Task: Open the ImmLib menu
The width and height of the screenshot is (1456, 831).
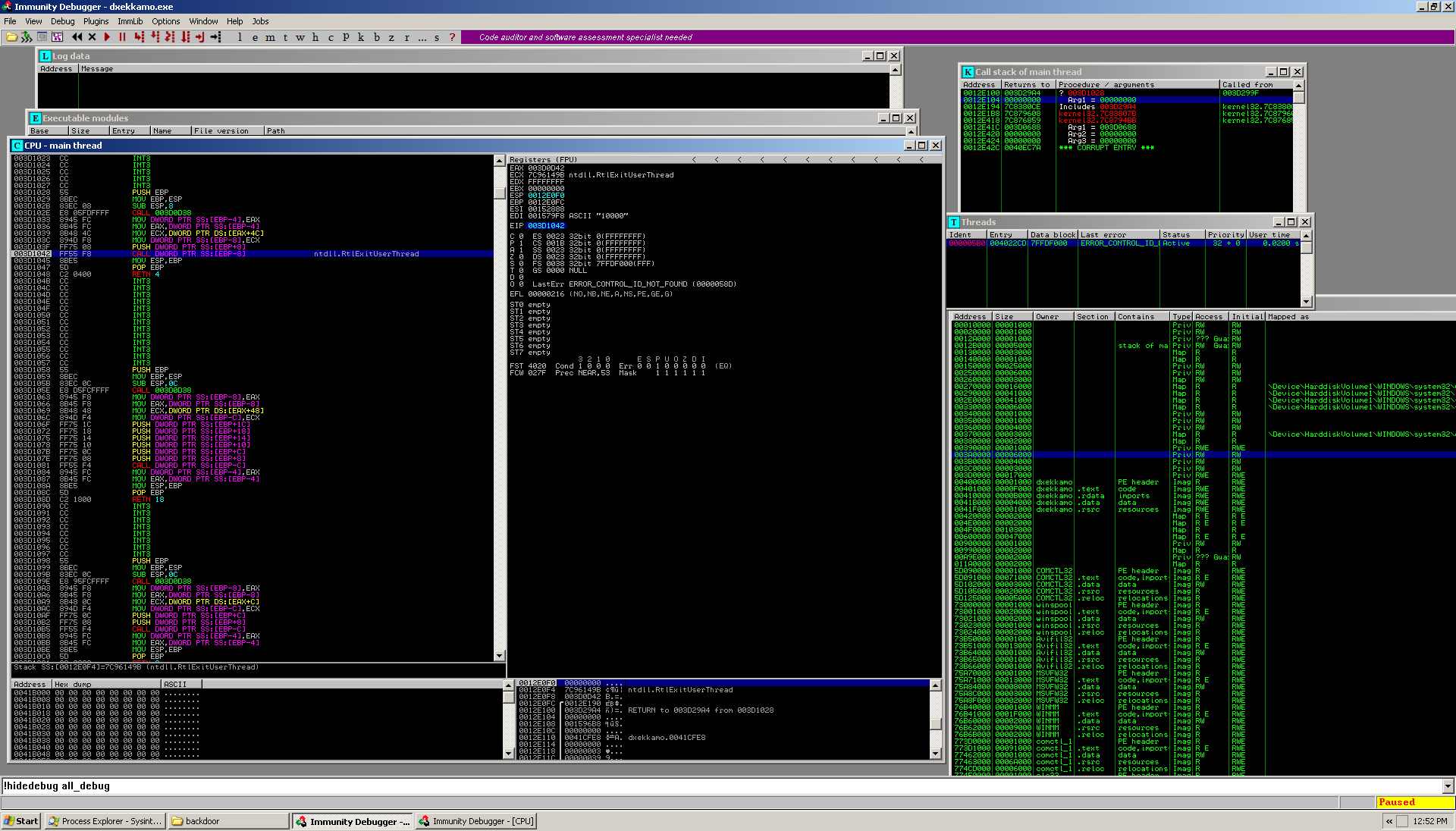Action: pos(130,21)
